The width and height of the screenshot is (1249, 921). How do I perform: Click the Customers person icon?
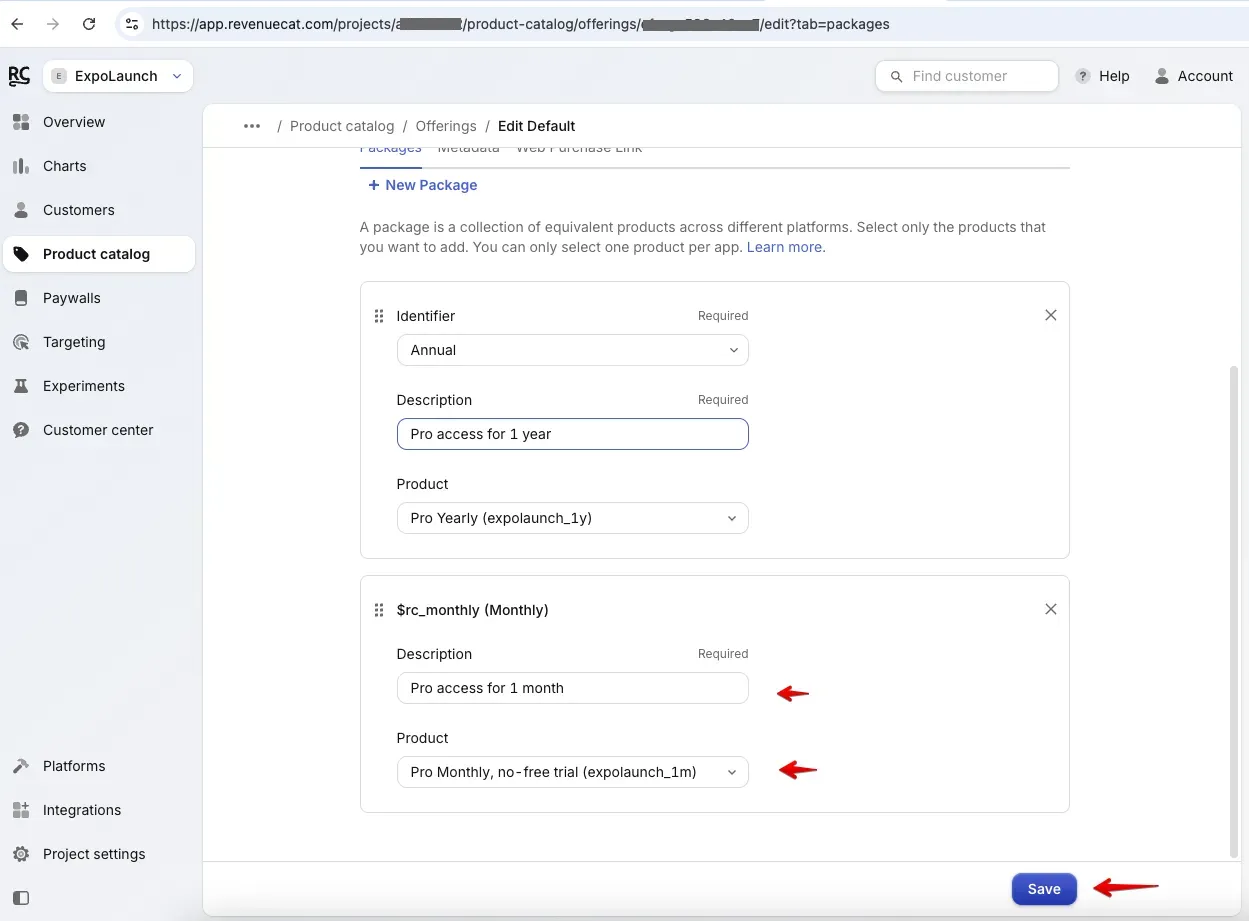click(21, 210)
